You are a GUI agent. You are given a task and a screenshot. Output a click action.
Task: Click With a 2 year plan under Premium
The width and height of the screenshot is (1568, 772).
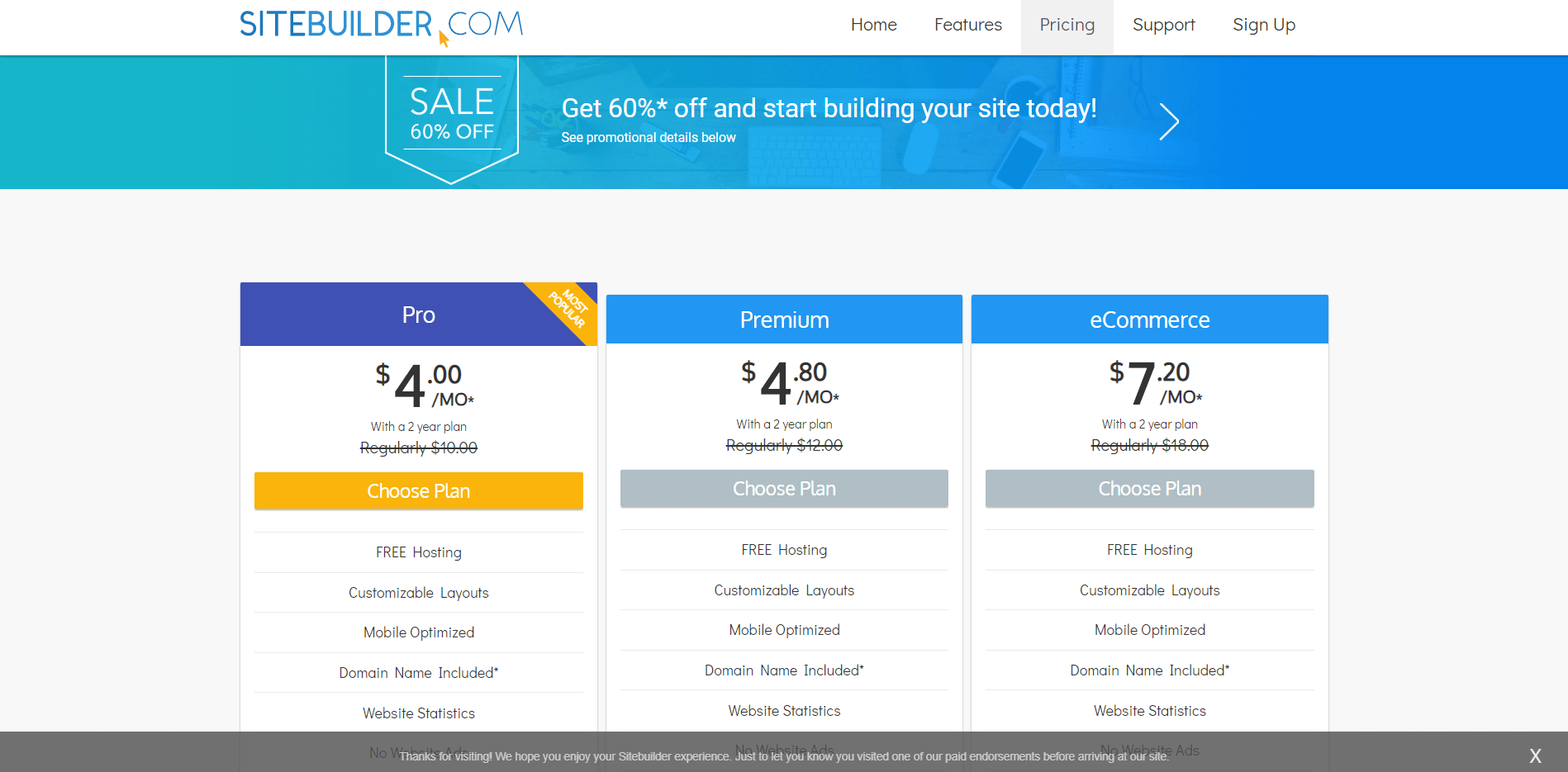[784, 424]
